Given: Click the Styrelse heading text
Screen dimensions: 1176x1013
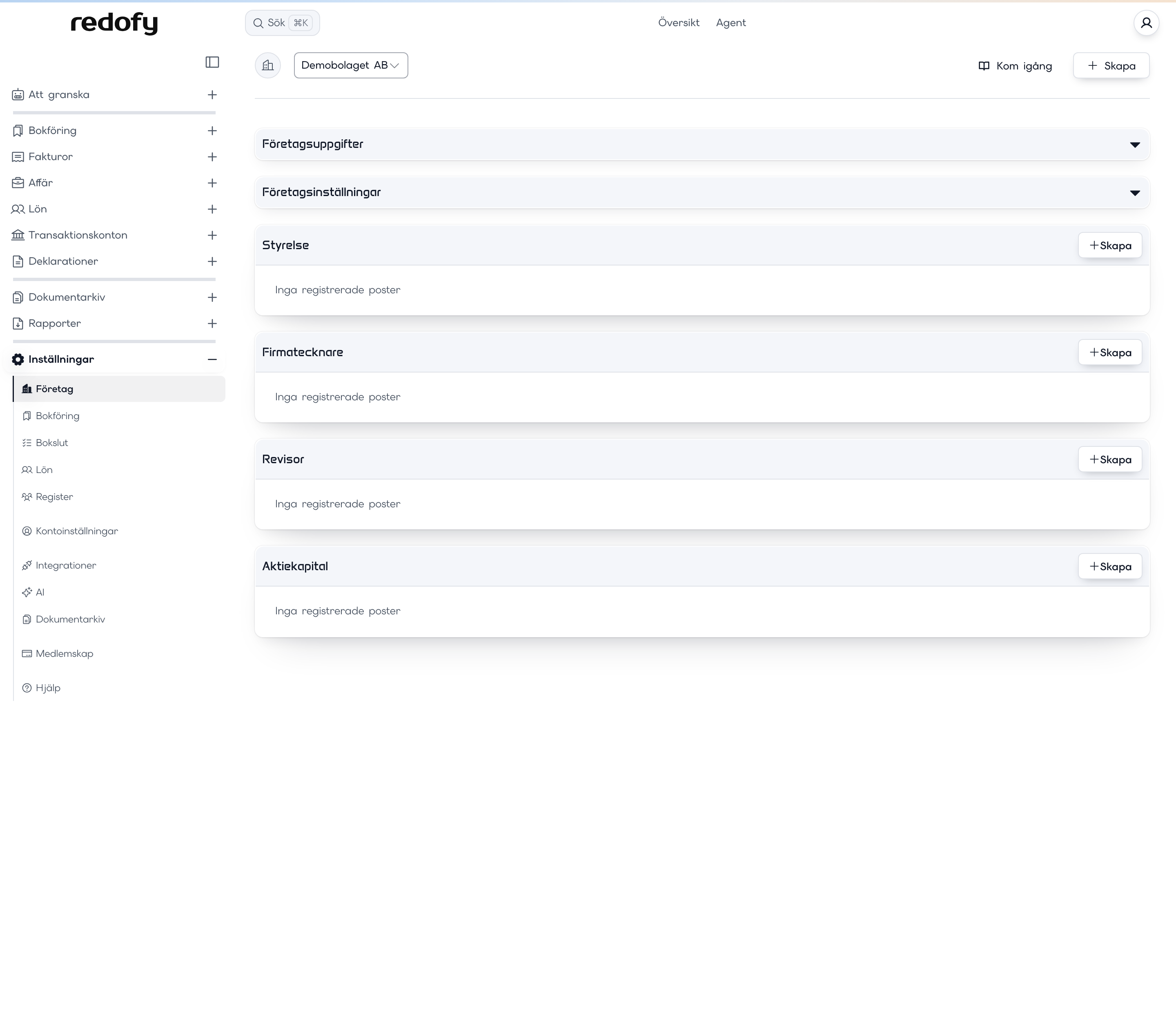Looking at the screenshot, I should pyautogui.click(x=285, y=245).
